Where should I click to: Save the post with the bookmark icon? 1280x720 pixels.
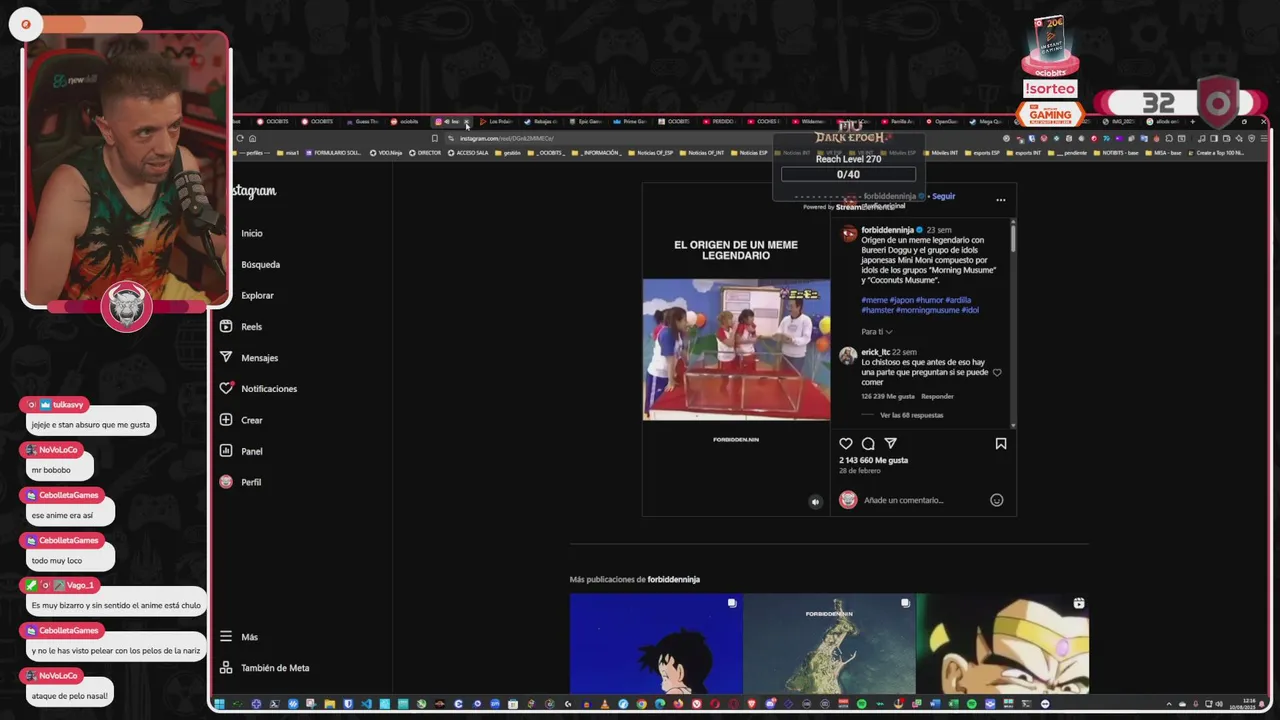tap(1001, 444)
